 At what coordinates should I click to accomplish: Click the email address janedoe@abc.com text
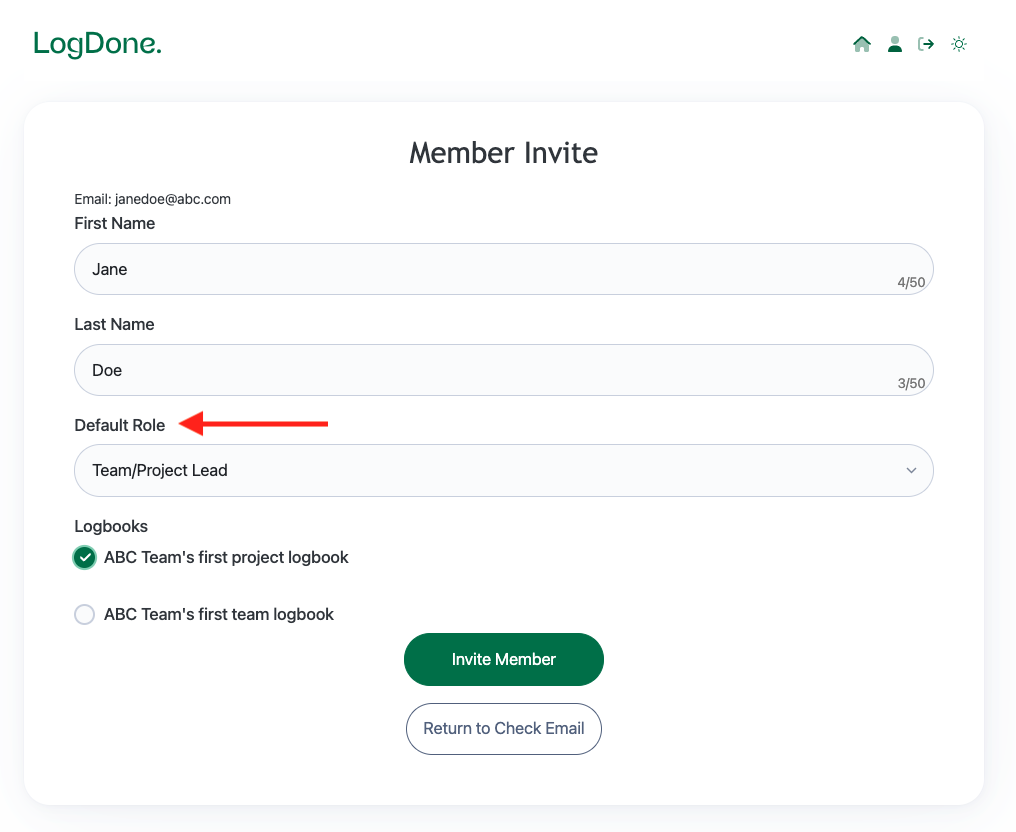tap(173, 199)
